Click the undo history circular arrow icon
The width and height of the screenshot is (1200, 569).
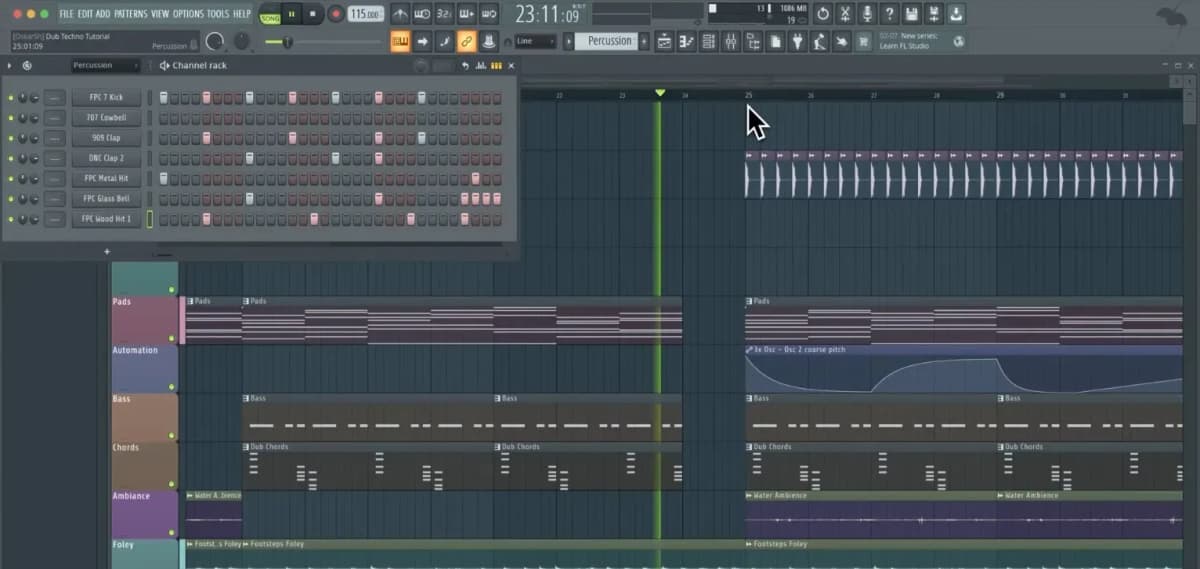point(822,14)
